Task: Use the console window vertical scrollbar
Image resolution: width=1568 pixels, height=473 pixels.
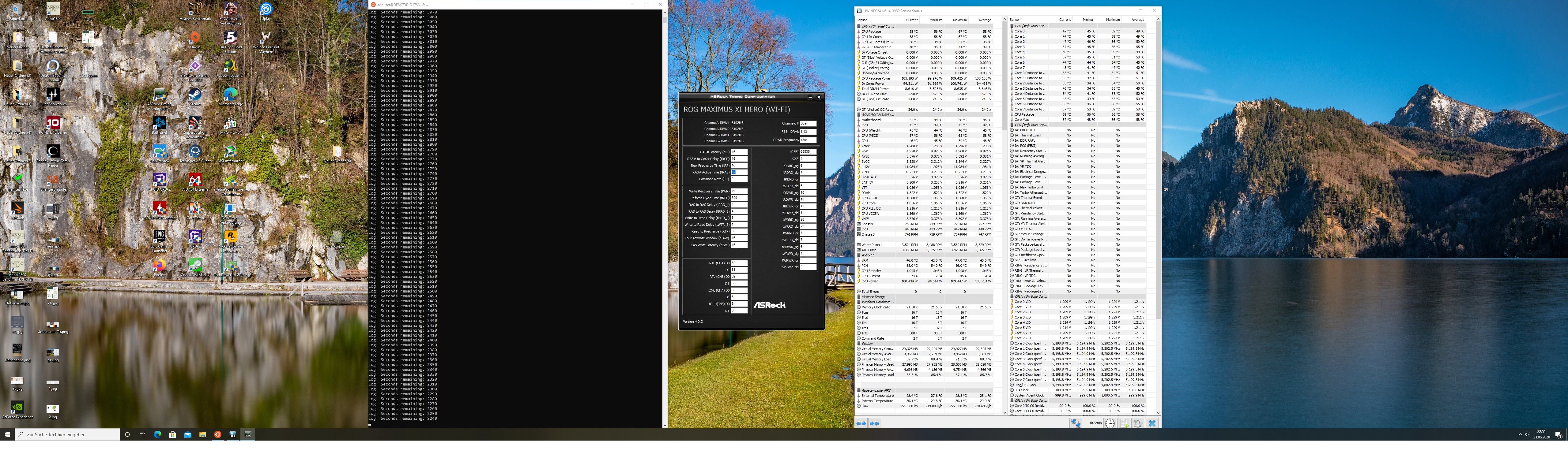Action: pos(665,219)
